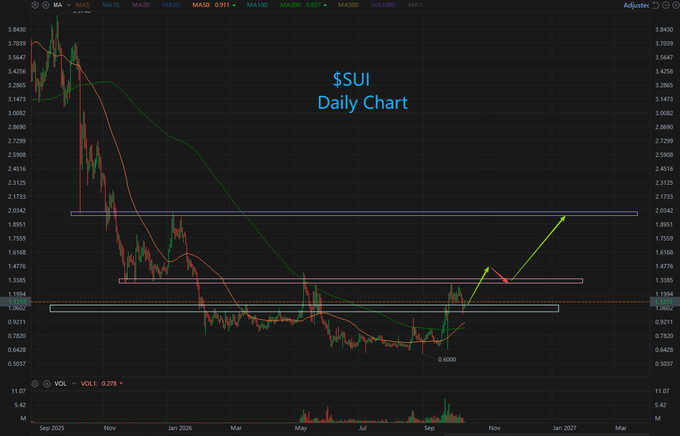
Task: Open the Adjusted price mode link
Action: pos(636,5)
